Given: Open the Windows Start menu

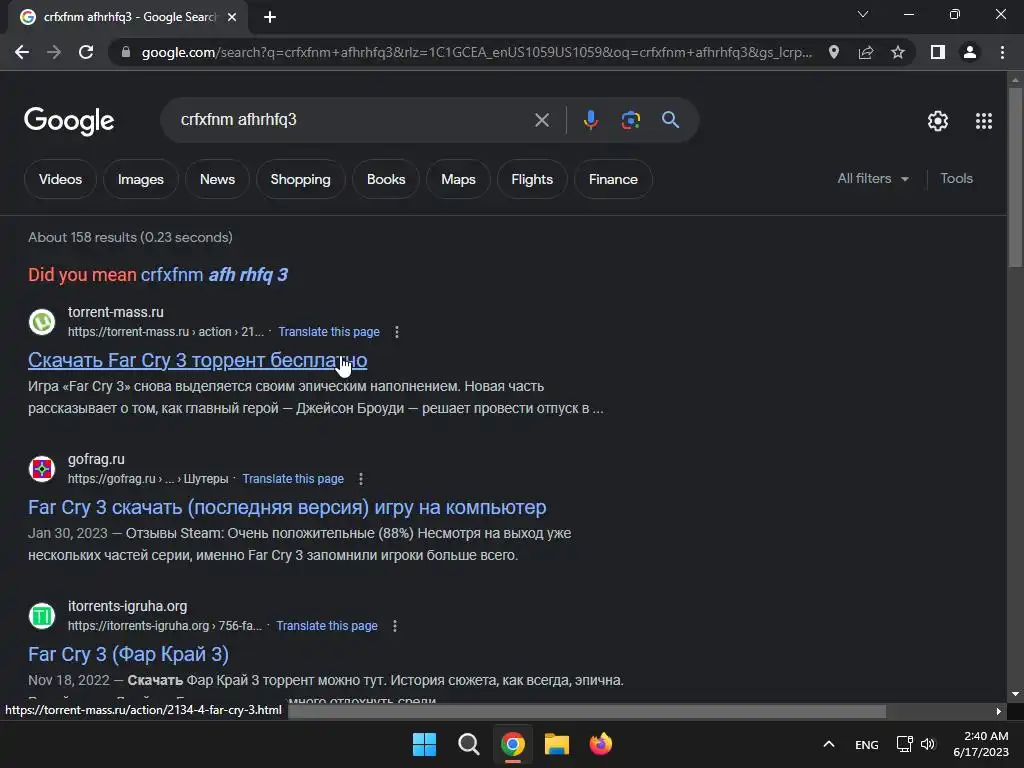Looking at the screenshot, I should pyautogui.click(x=424, y=744).
